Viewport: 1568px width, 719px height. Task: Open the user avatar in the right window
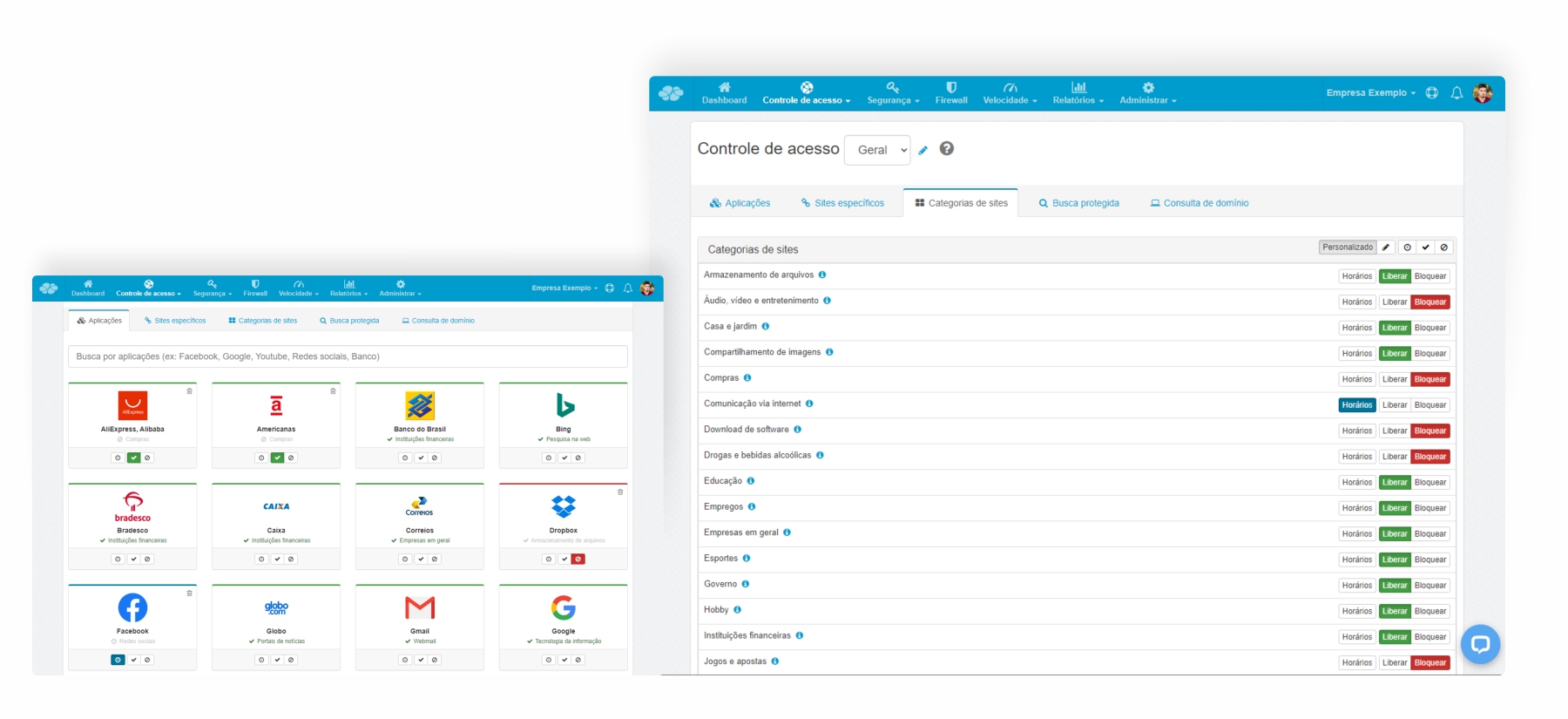[1483, 93]
